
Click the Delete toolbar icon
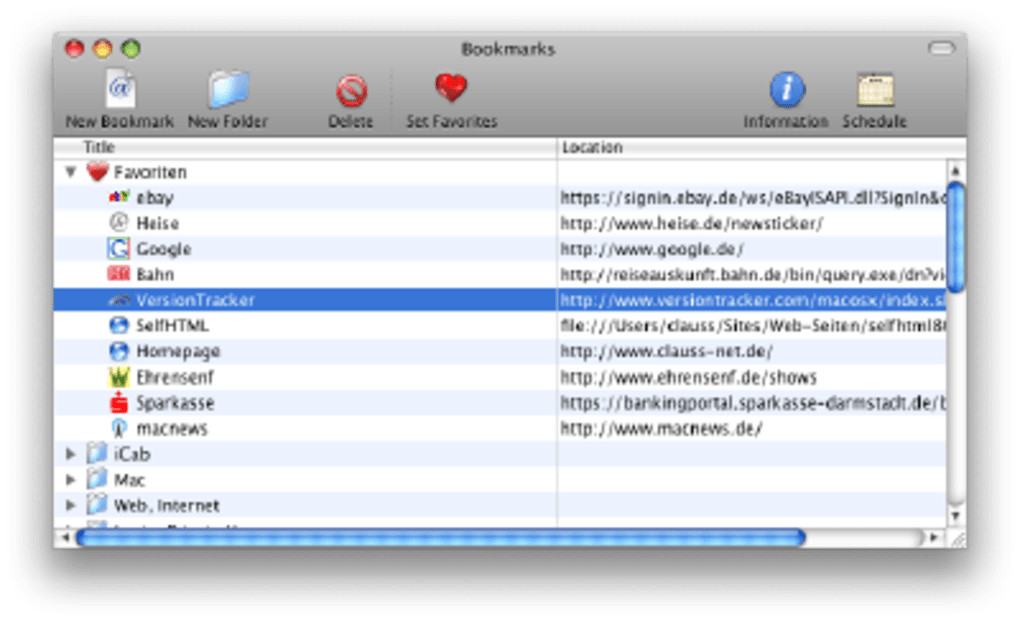pyautogui.click(x=351, y=90)
